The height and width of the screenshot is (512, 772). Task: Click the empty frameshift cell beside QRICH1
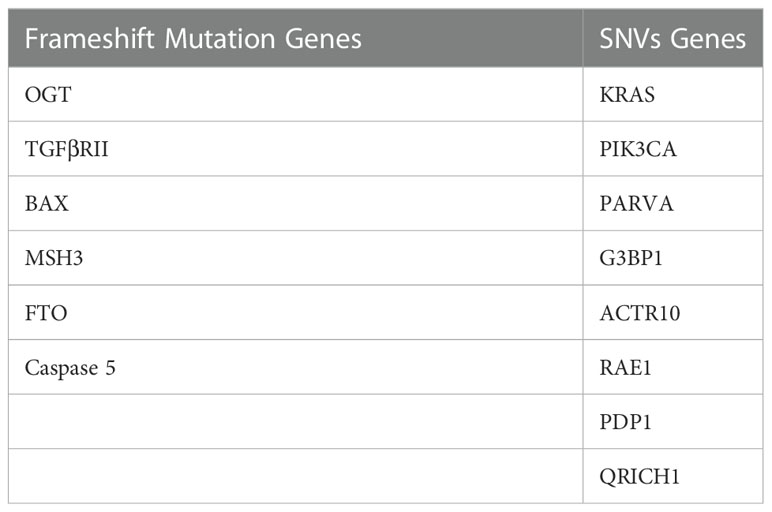coord(295,476)
